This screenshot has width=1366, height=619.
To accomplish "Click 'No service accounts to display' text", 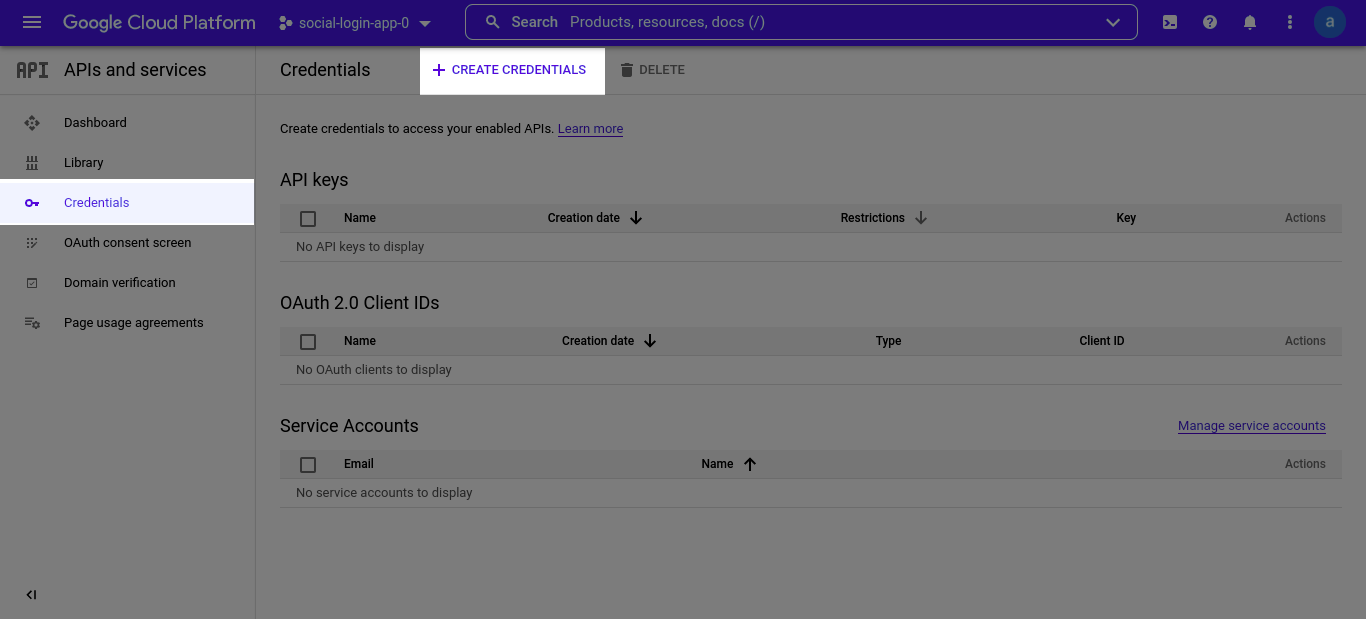I will coord(384,493).
